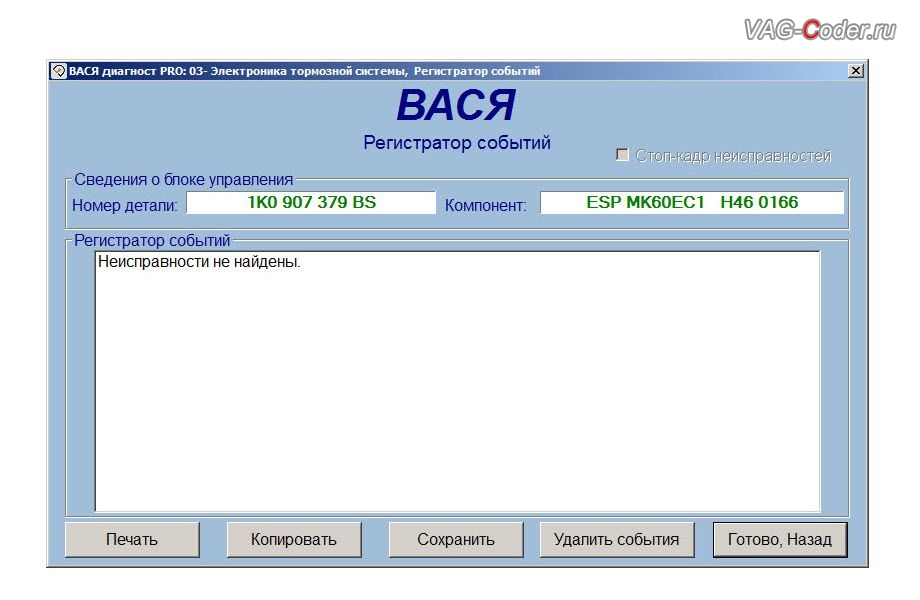Click the Регистратор событий subtitle under the logo
Image resolution: width=920 pixels, height=600 pixels.
[456, 143]
